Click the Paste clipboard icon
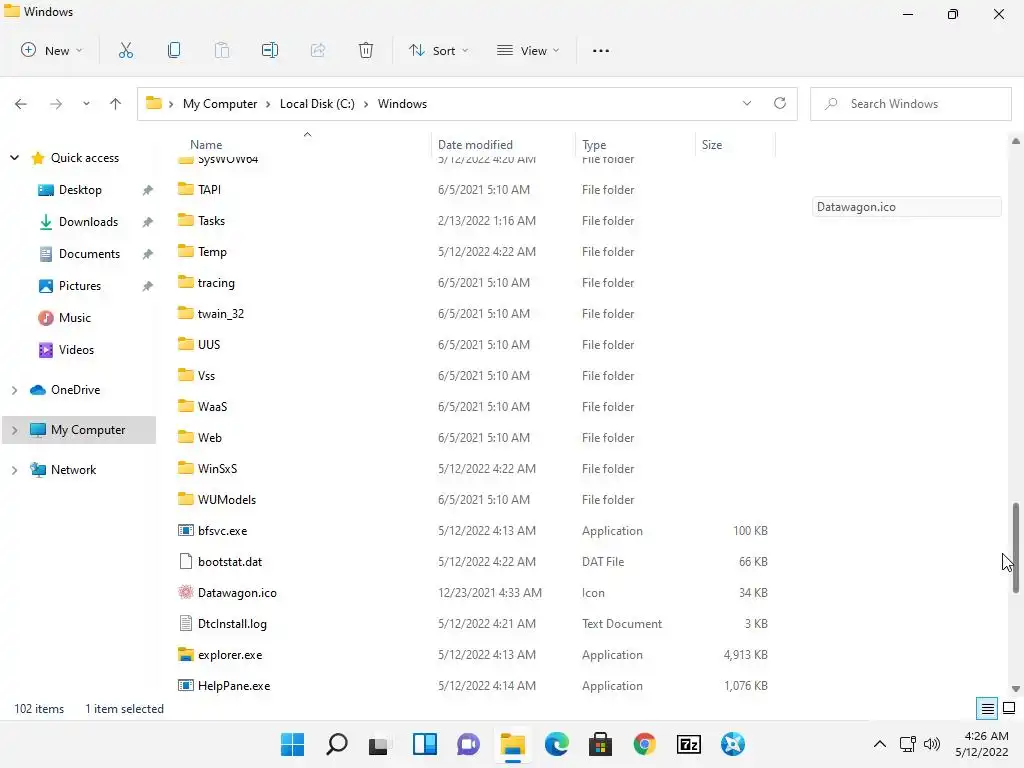 tap(222, 50)
